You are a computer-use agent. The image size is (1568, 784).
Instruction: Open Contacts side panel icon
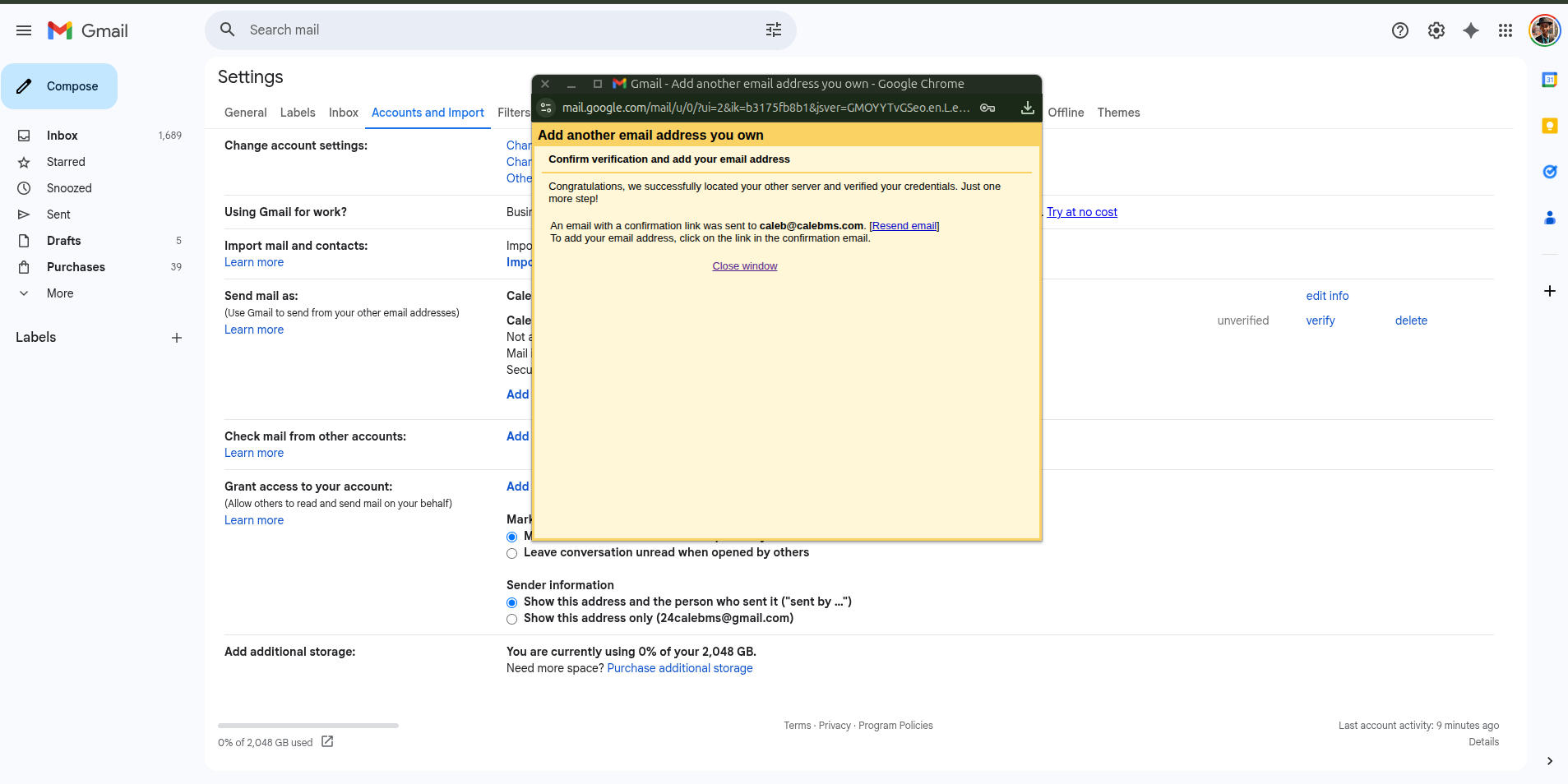[1550, 218]
